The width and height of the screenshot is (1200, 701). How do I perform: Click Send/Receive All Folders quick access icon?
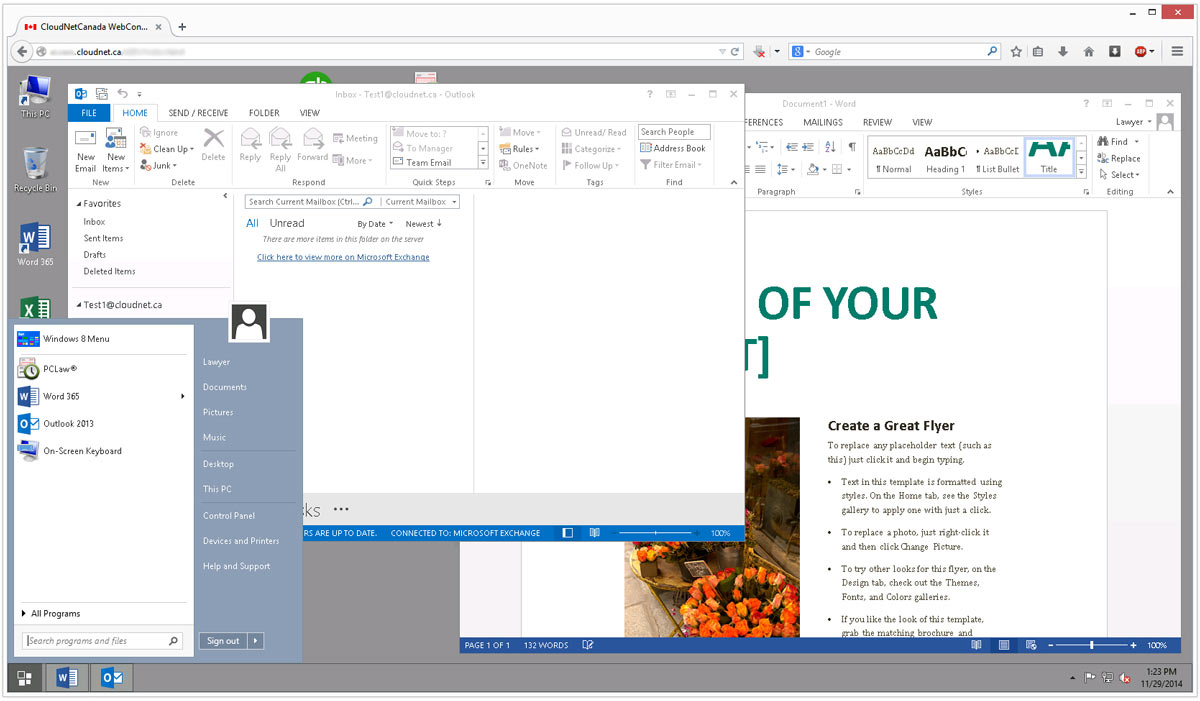(x=102, y=94)
